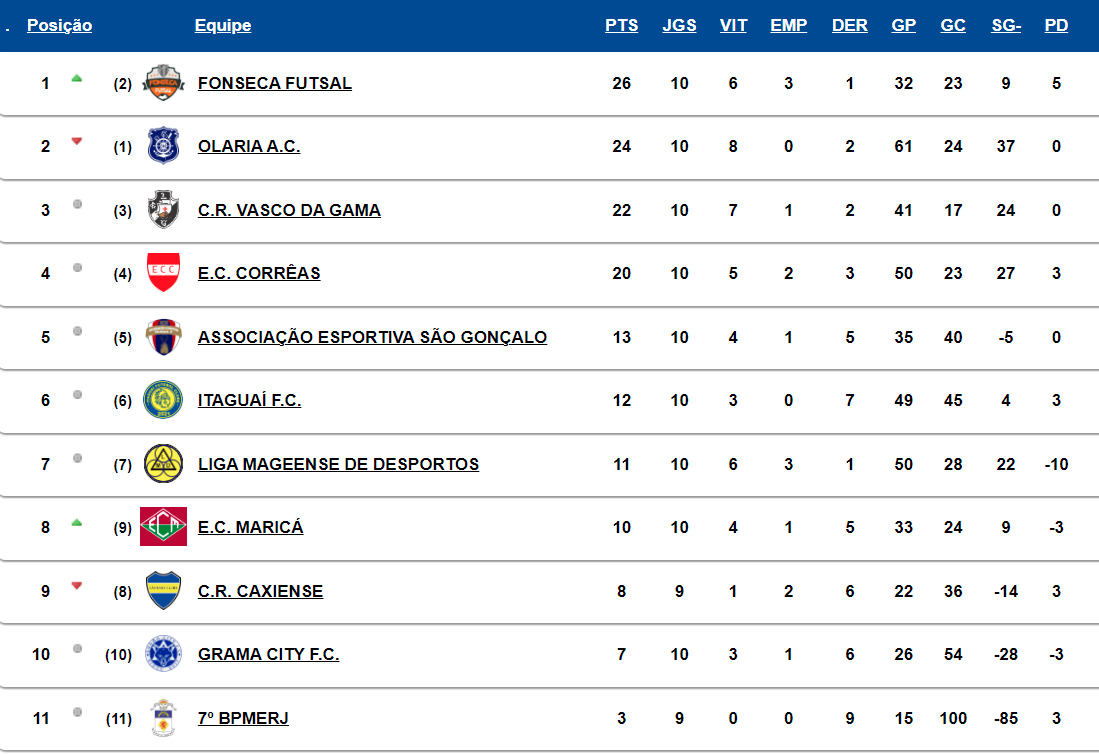The height and width of the screenshot is (754, 1099).
Task: Open the FONSECA FUTSAL team link
Action: coord(275,83)
